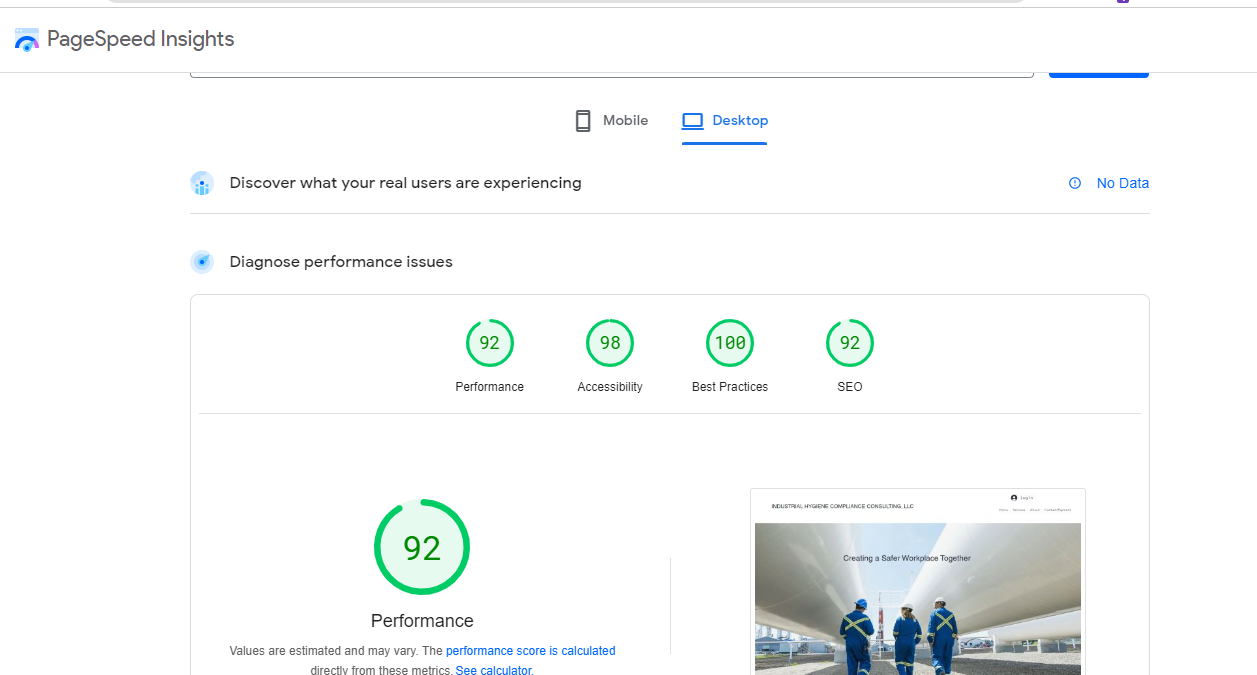The image size is (1257, 675).
Task: Open the 100 Best Practices score circle
Action: pos(729,343)
